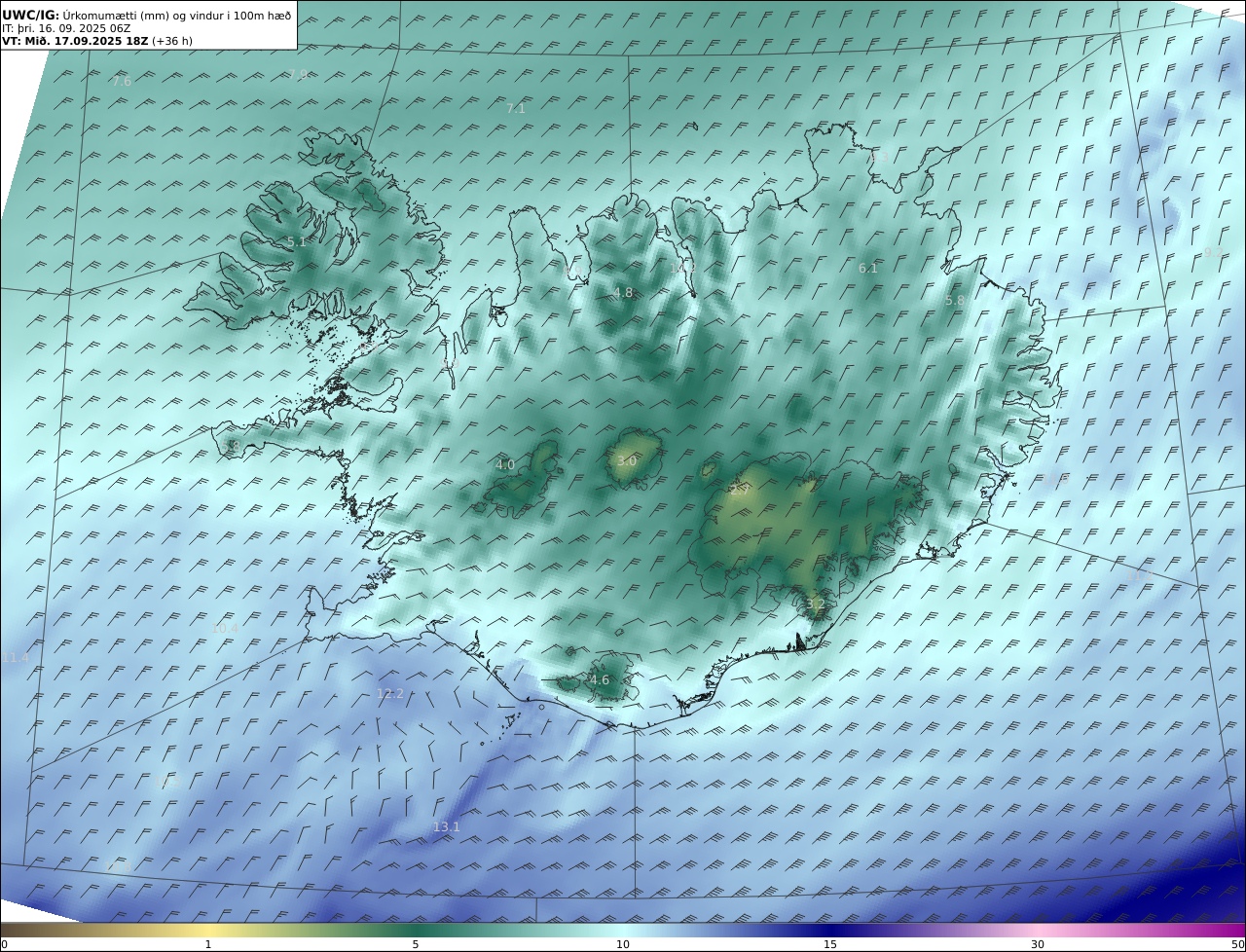Click the UWC/IG map title line
Viewport: 1246px width, 952px height.
[x=147, y=15]
